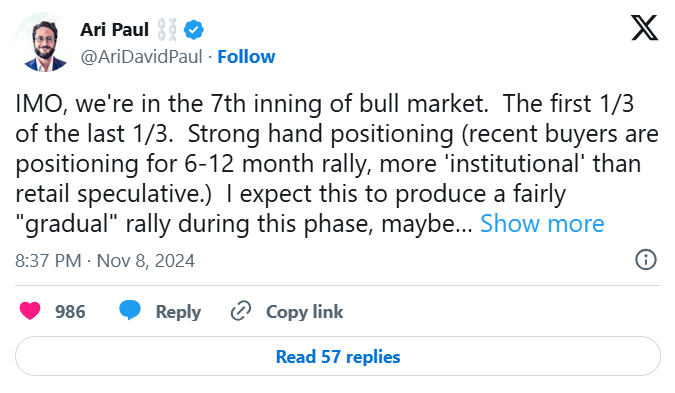Click the Nov 8, 2024 date
The width and height of the screenshot is (675, 393).
[146, 261]
